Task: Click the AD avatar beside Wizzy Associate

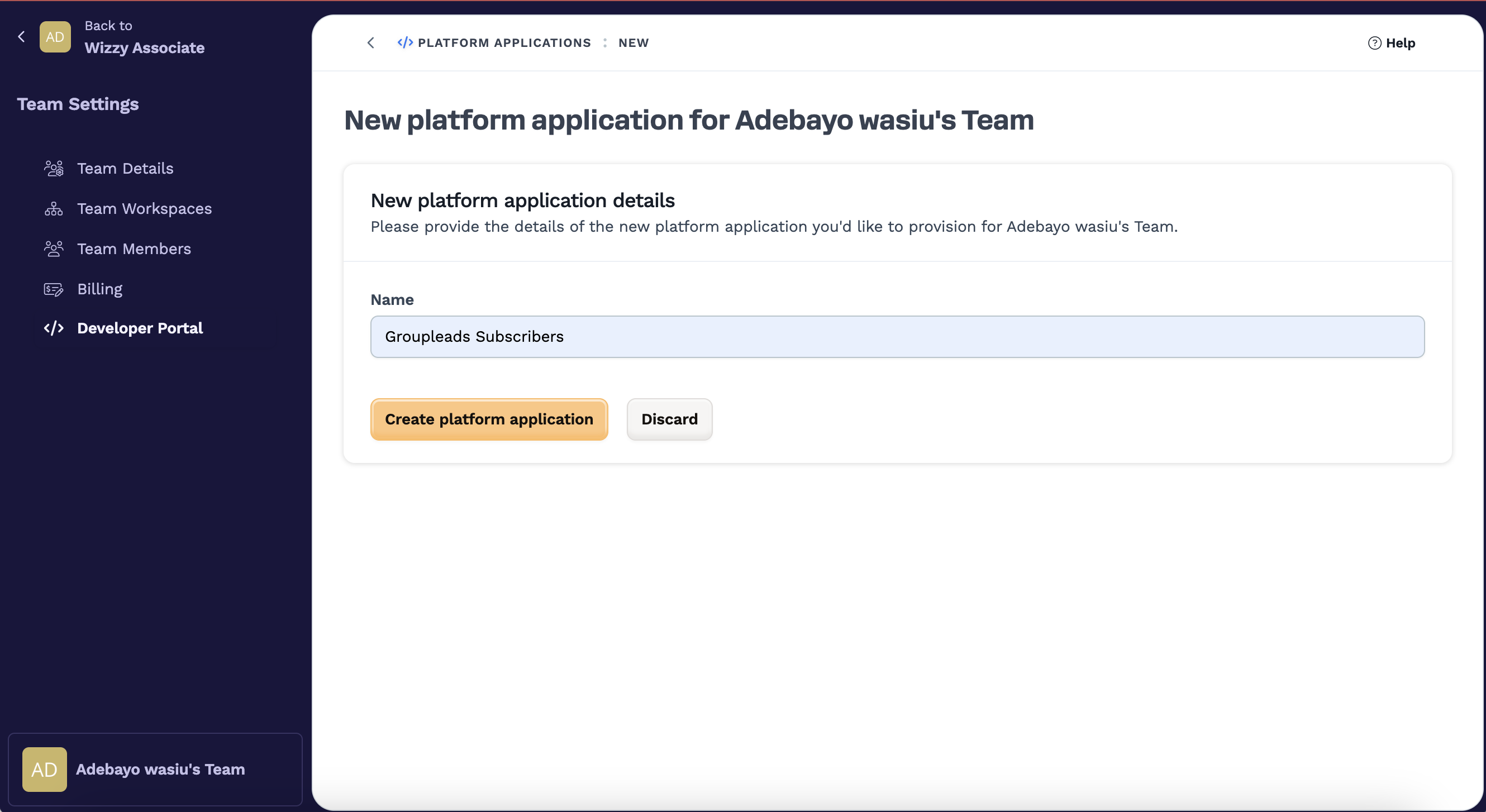Action: pyautogui.click(x=55, y=37)
